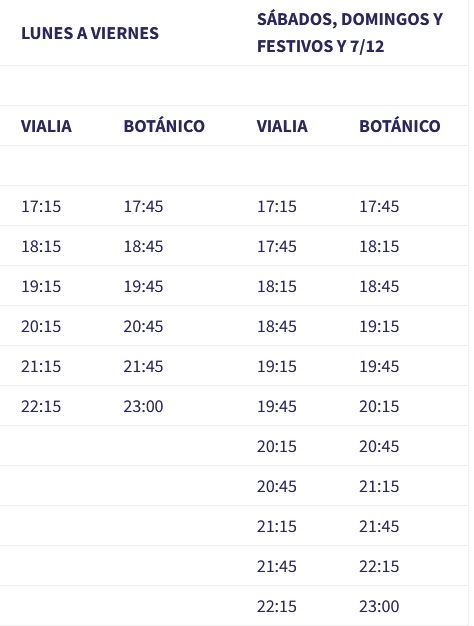This screenshot has height=626, width=474.
Task: Select the weekday BOTÁNICO column header
Action: coord(164,126)
